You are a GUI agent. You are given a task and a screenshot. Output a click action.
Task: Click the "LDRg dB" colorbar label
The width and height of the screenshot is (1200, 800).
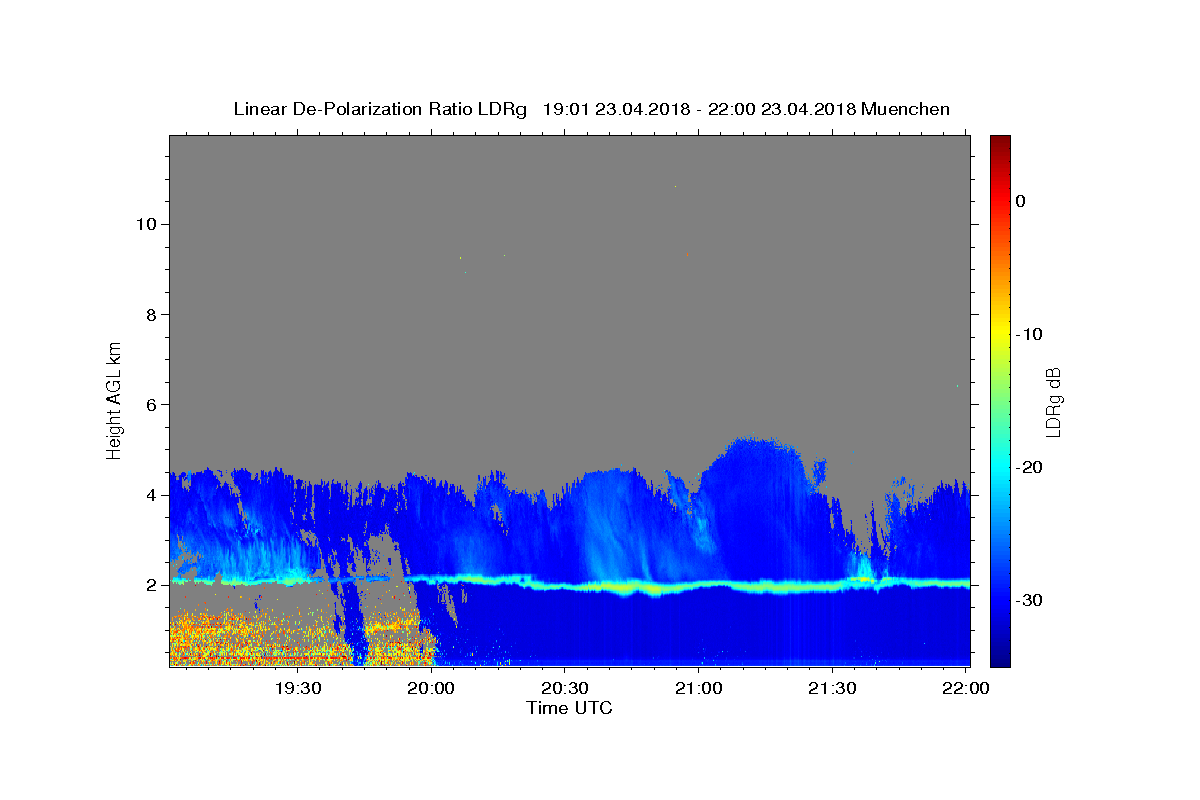(x=1052, y=401)
